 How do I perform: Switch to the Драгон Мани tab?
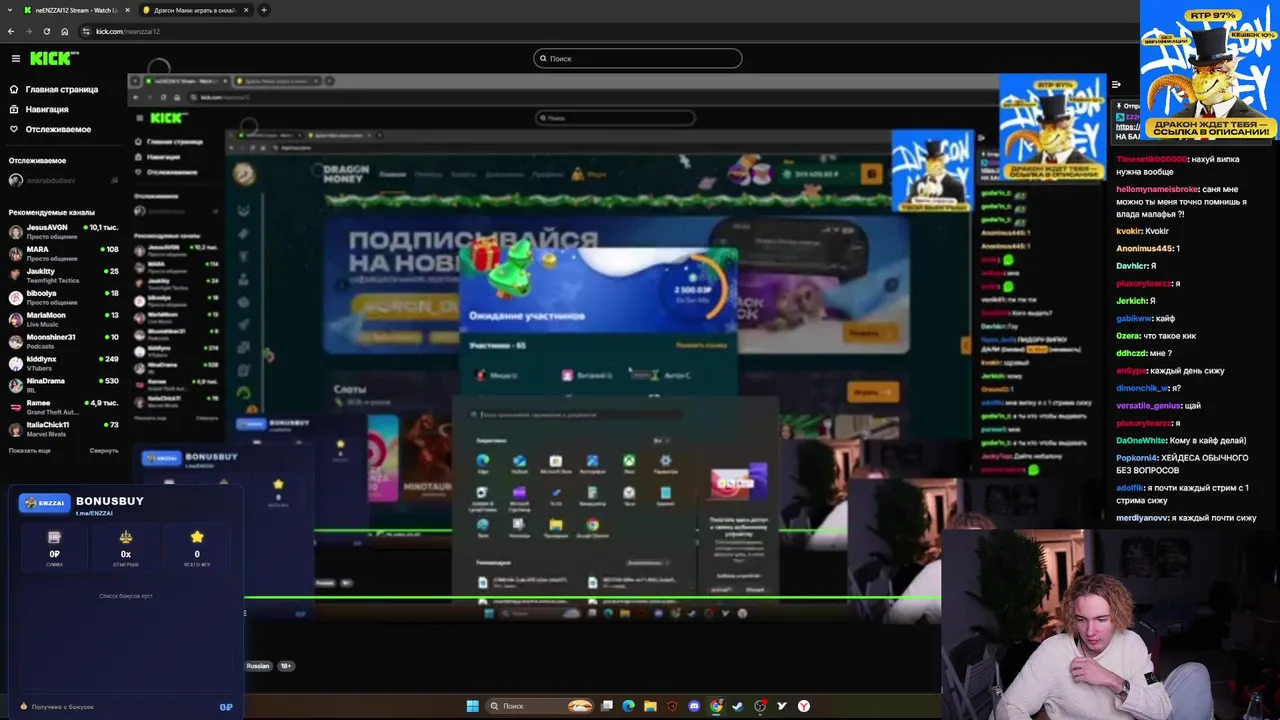pyautogui.click(x=195, y=10)
